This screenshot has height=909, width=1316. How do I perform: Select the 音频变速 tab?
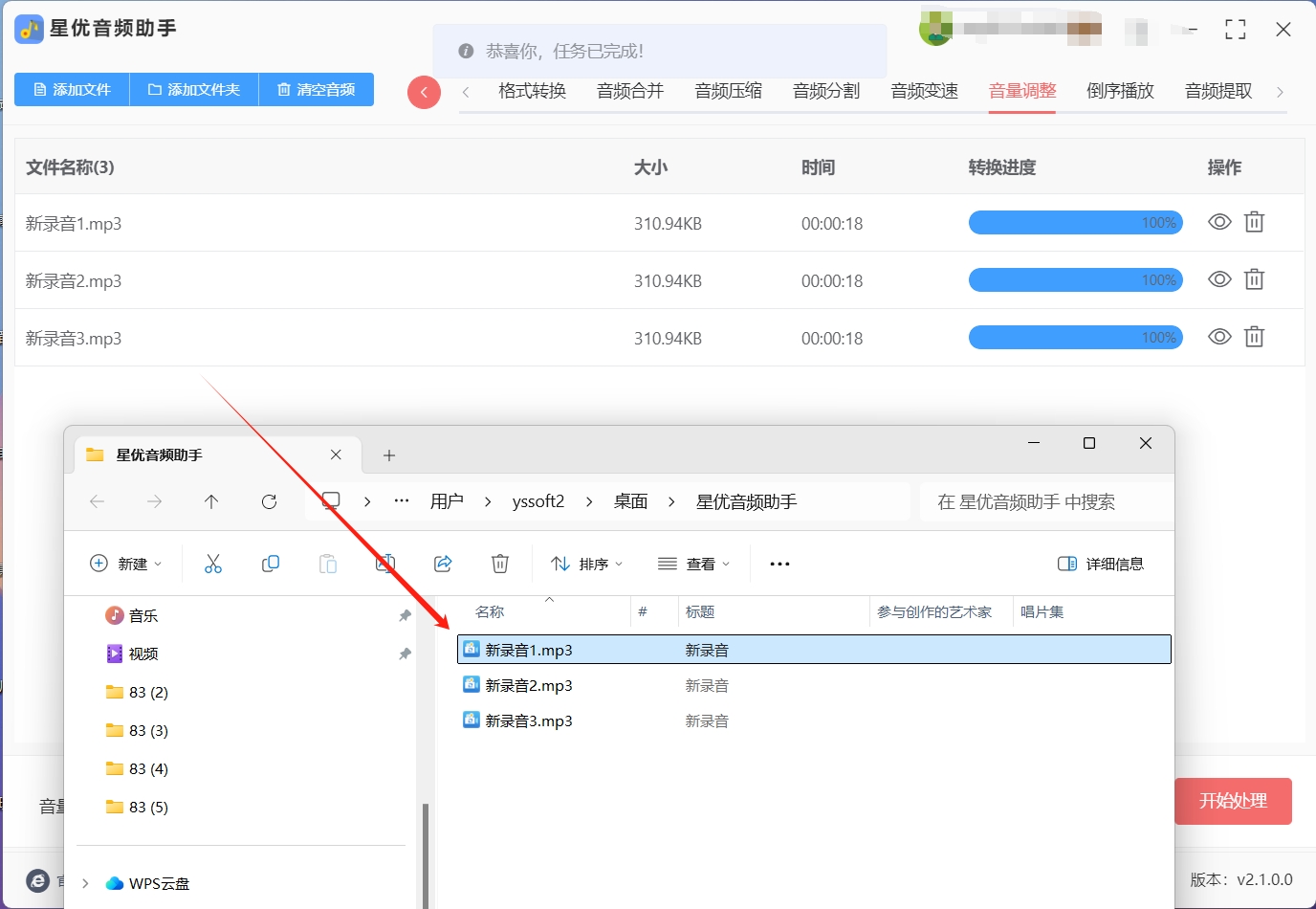tap(925, 91)
